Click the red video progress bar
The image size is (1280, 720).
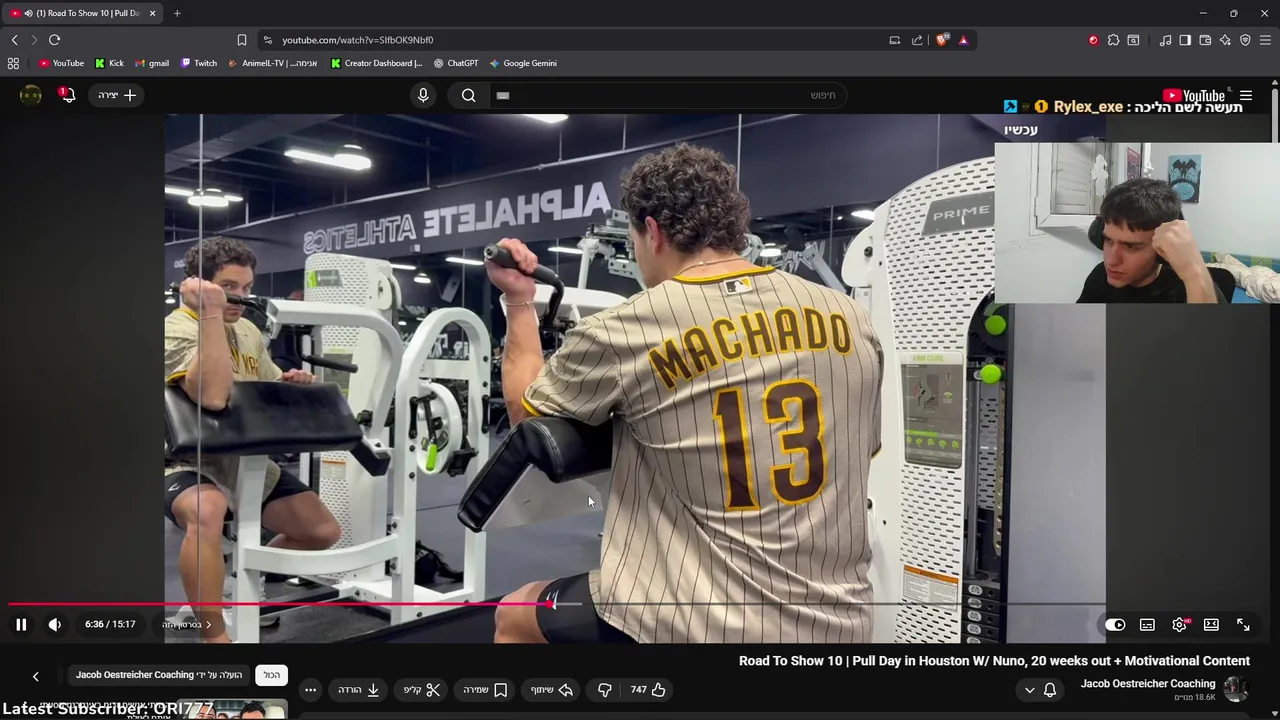point(280,604)
